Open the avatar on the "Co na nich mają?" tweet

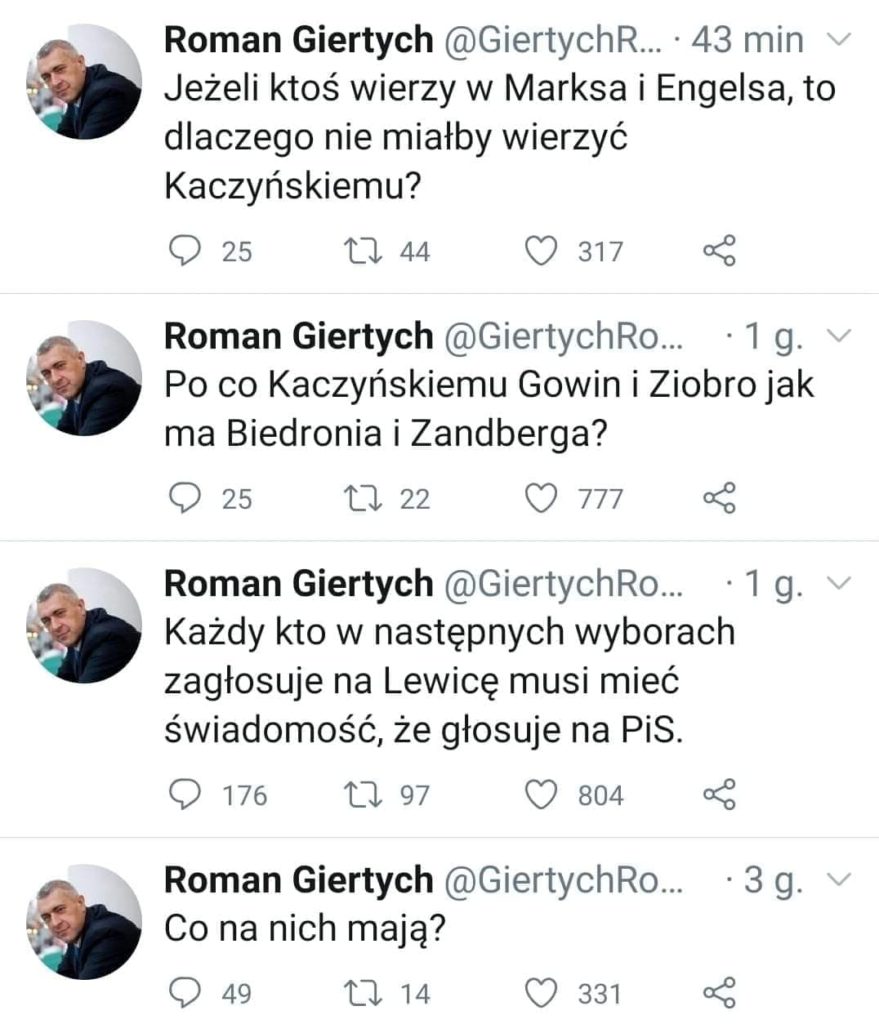click(x=84, y=922)
